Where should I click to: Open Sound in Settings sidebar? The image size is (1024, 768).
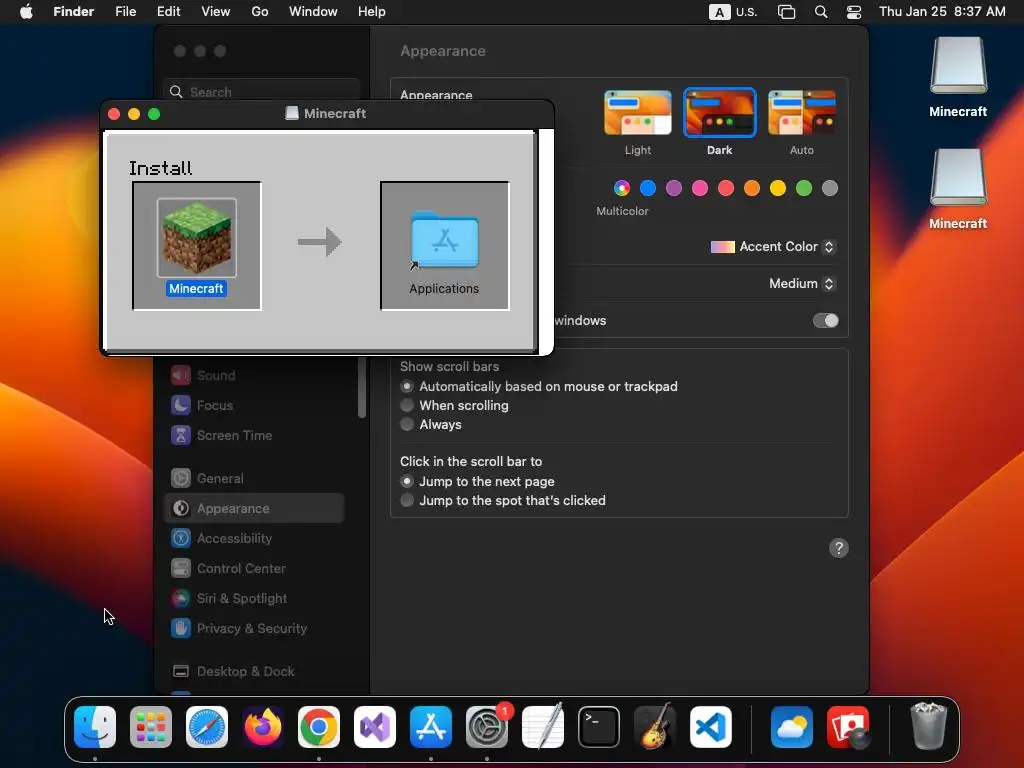[x=255, y=376]
